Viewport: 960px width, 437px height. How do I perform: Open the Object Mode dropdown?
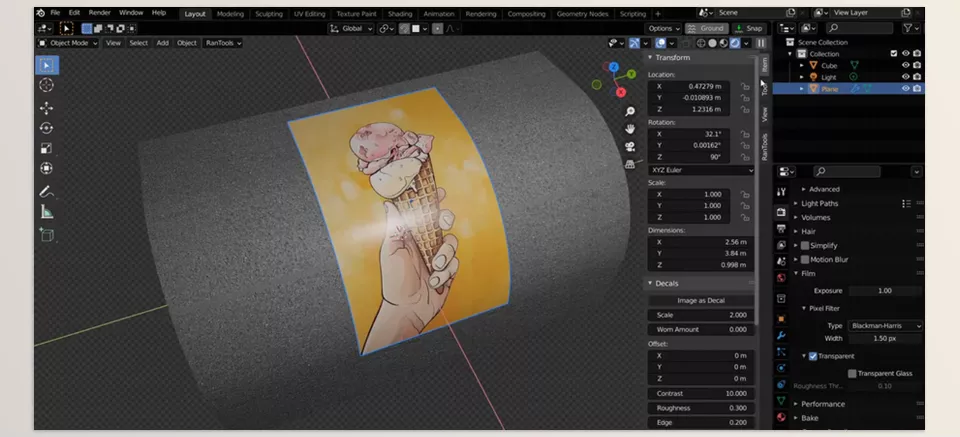pyautogui.click(x=67, y=43)
